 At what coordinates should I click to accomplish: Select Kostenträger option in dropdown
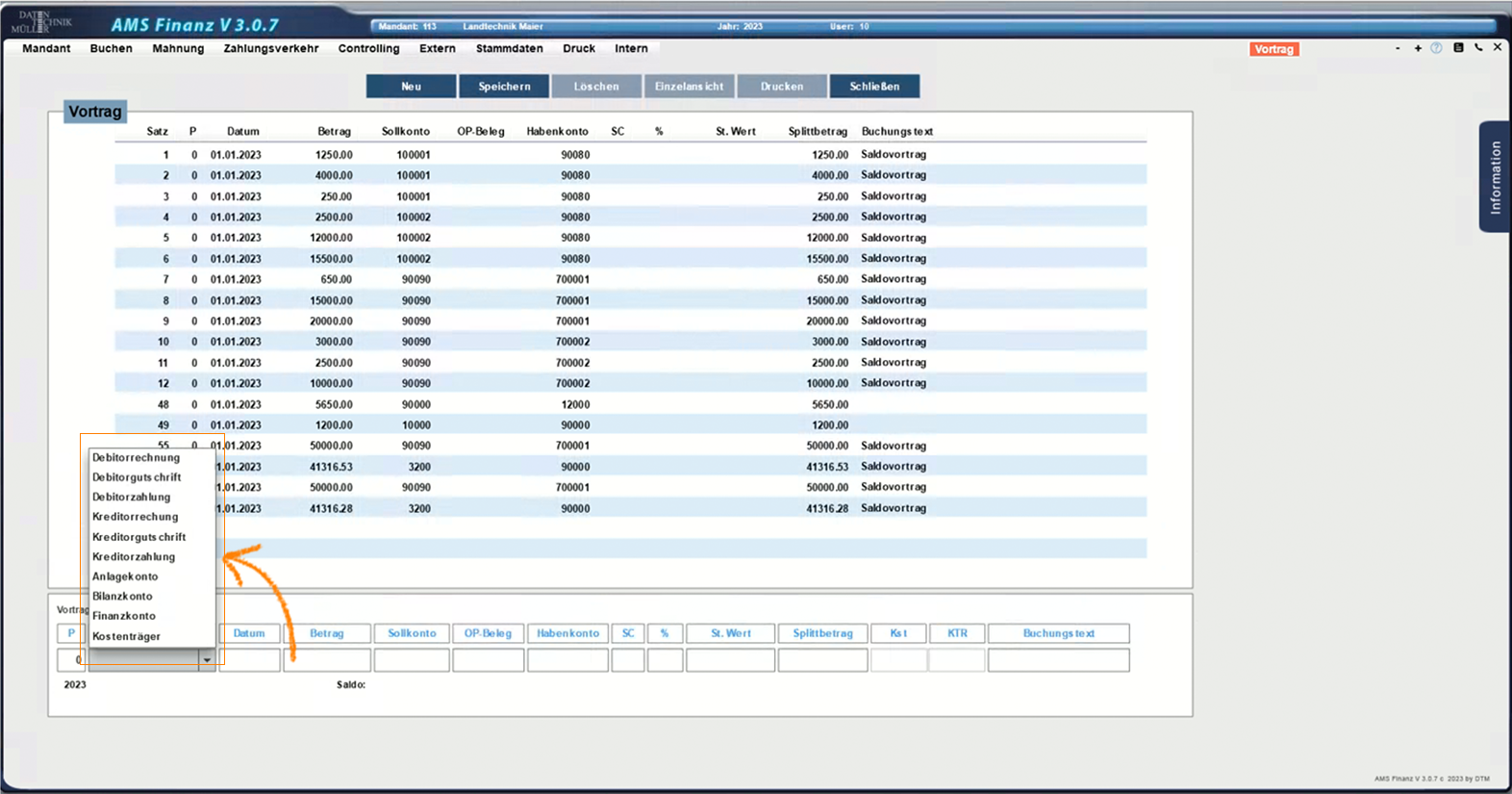point(126,636)
